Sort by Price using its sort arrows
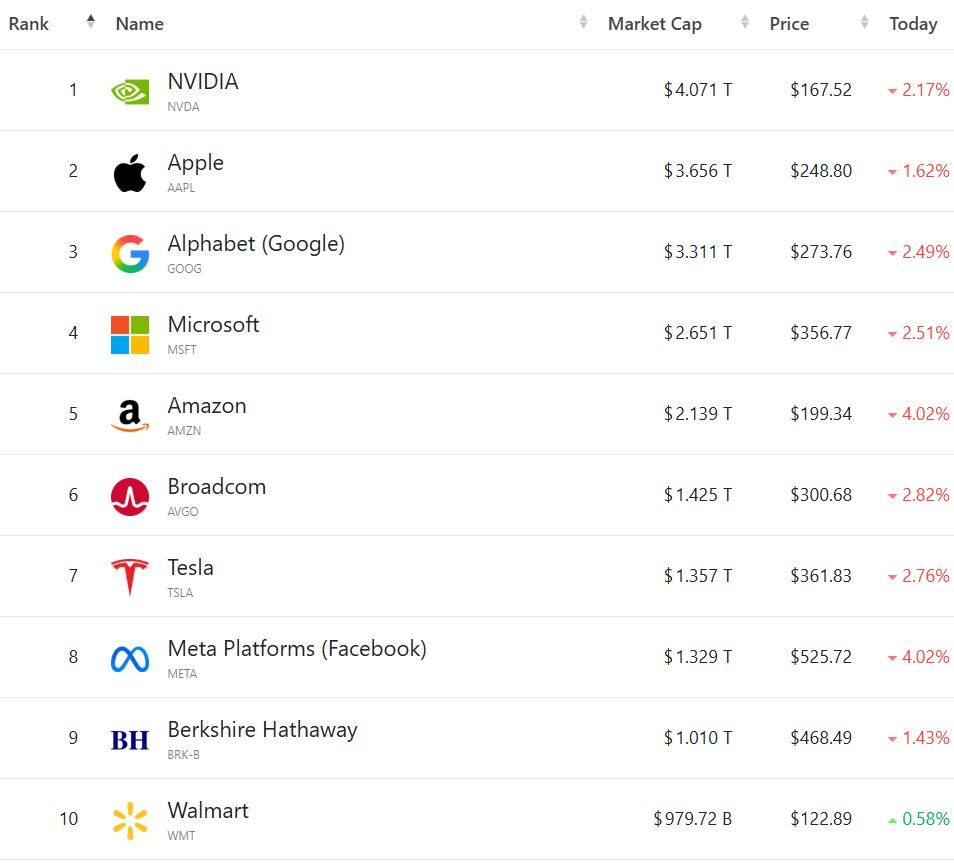This screenshot has height=864, width=954. 864,23
